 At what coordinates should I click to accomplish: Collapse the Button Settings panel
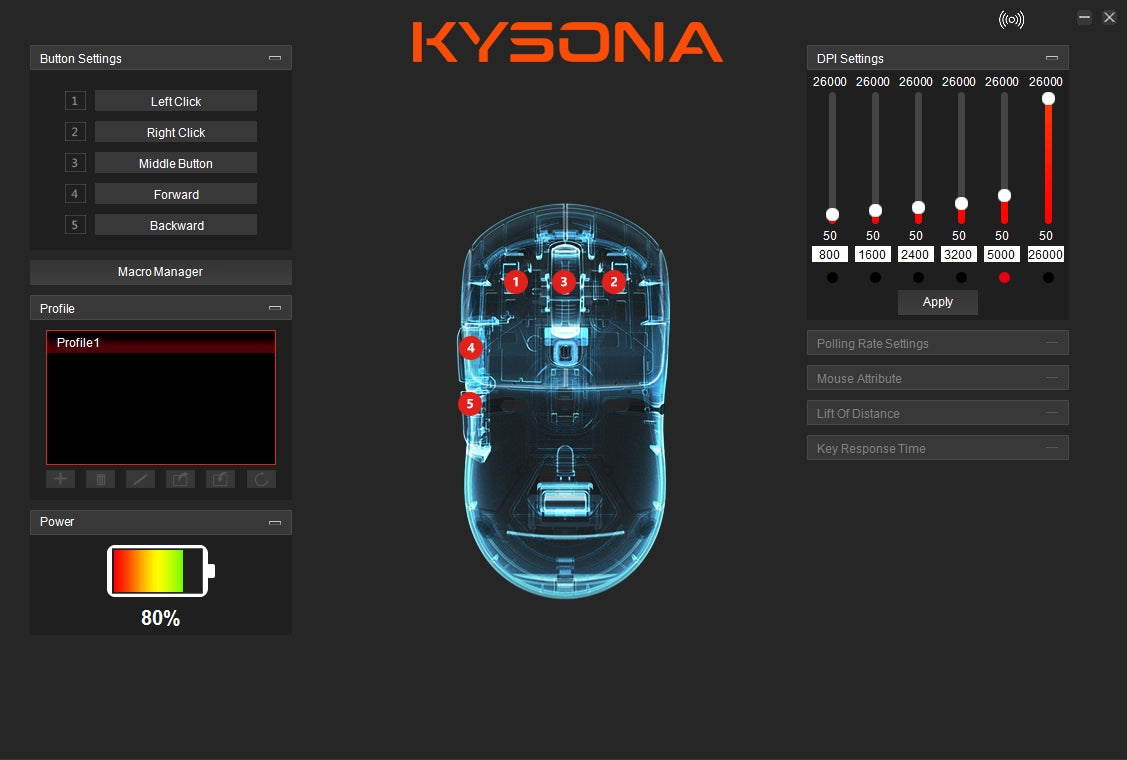(275, 58)
